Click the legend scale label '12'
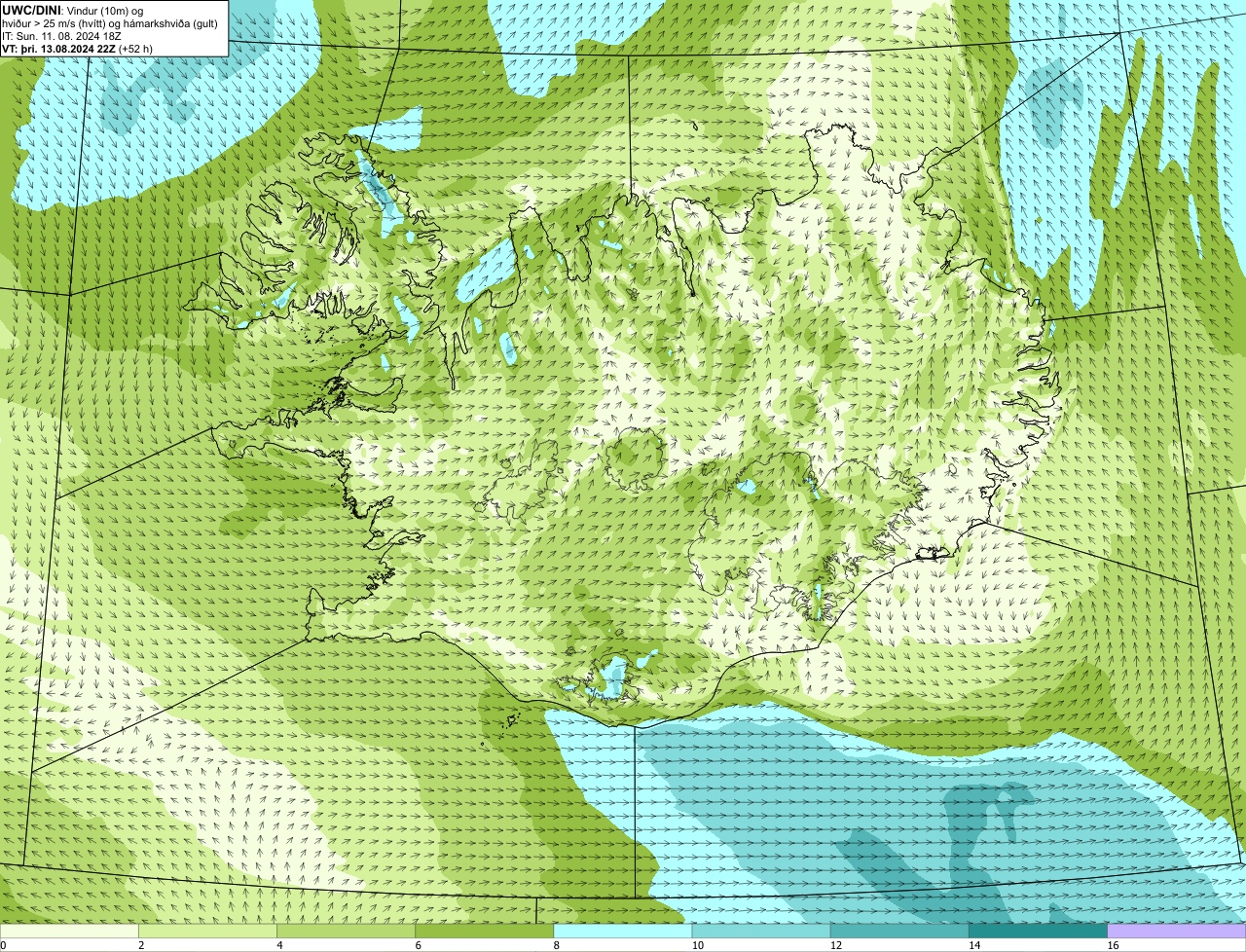This screenshot has width=1246, height=952. pyautogui.click(x=836, y=945)
